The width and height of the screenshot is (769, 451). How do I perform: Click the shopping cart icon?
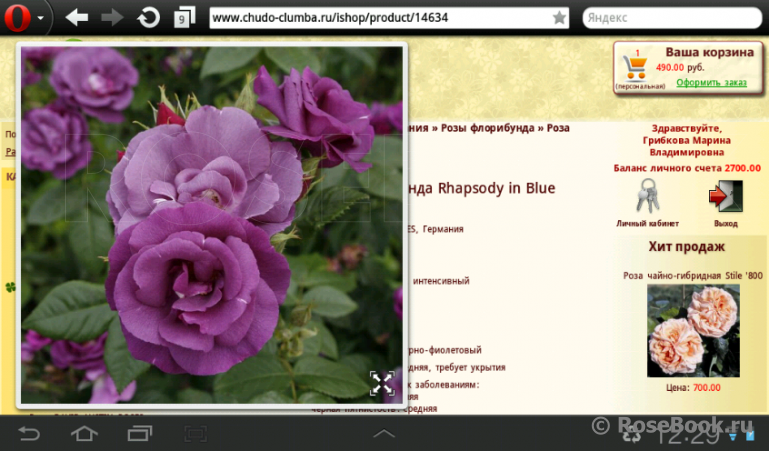[635, 67]
